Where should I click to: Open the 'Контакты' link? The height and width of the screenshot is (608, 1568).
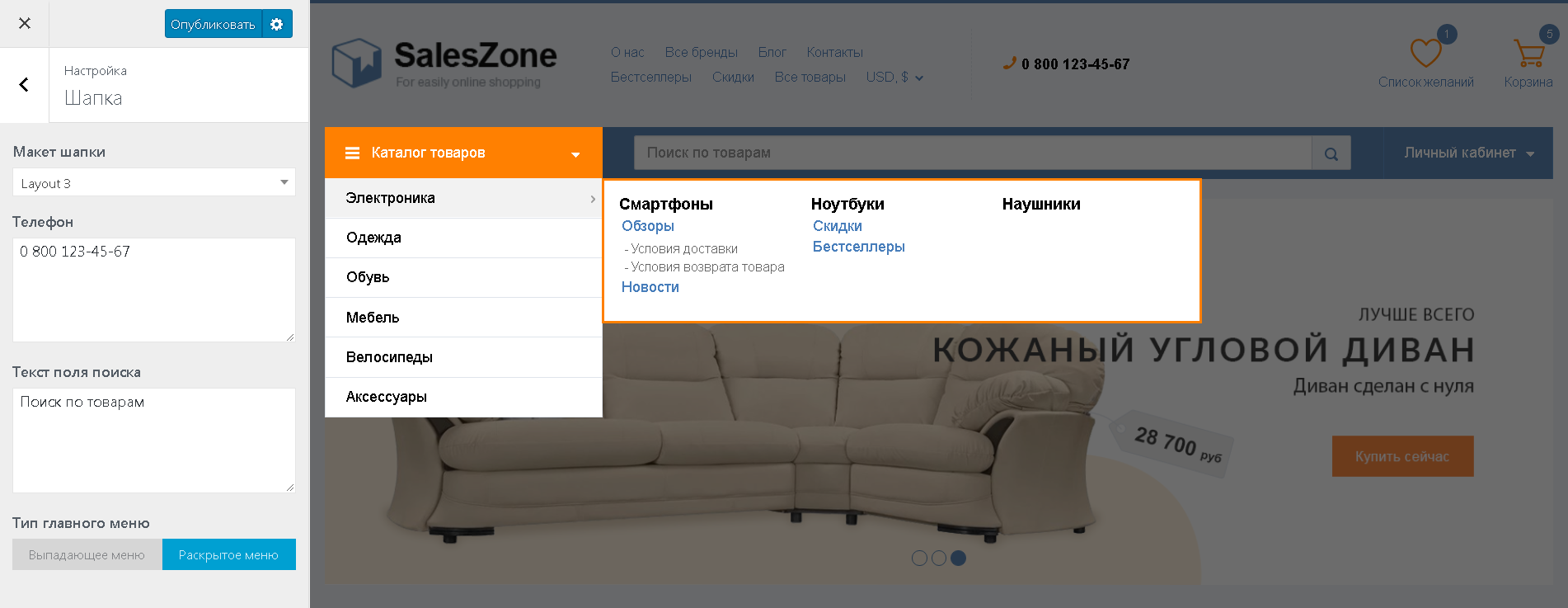tap(834, 53)
